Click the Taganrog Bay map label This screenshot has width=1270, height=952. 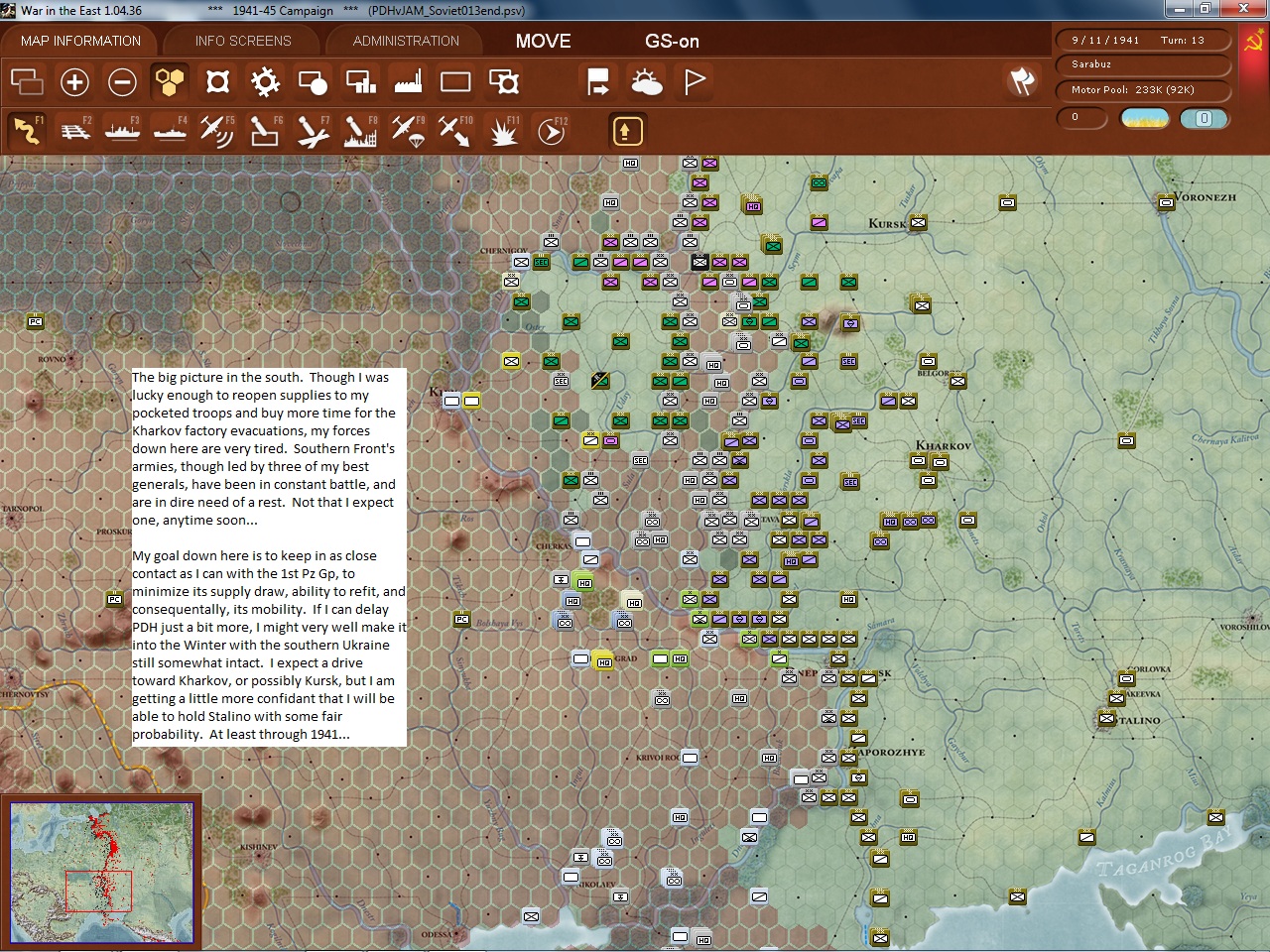coord(1163,853)
